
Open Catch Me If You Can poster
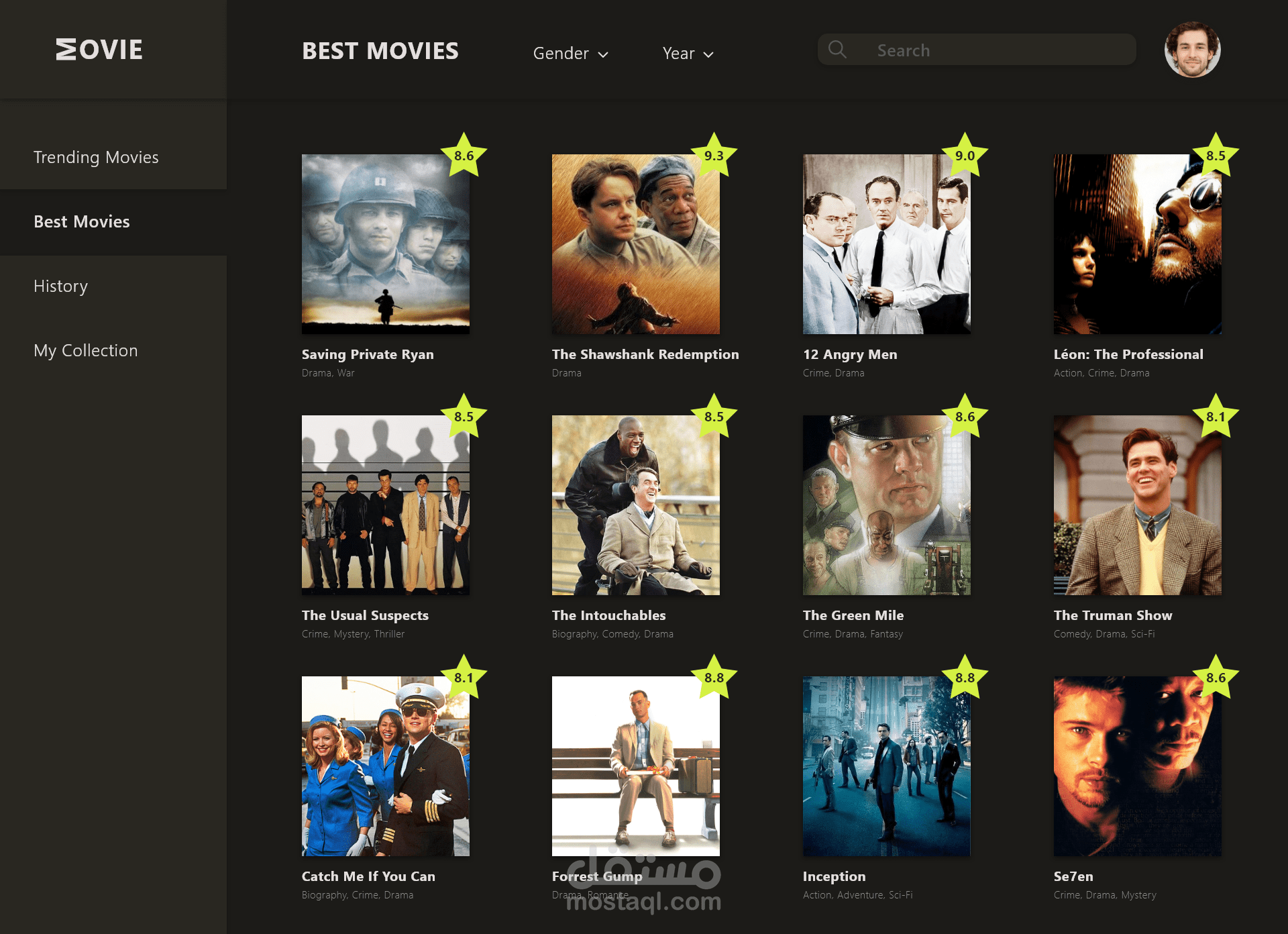386,766
